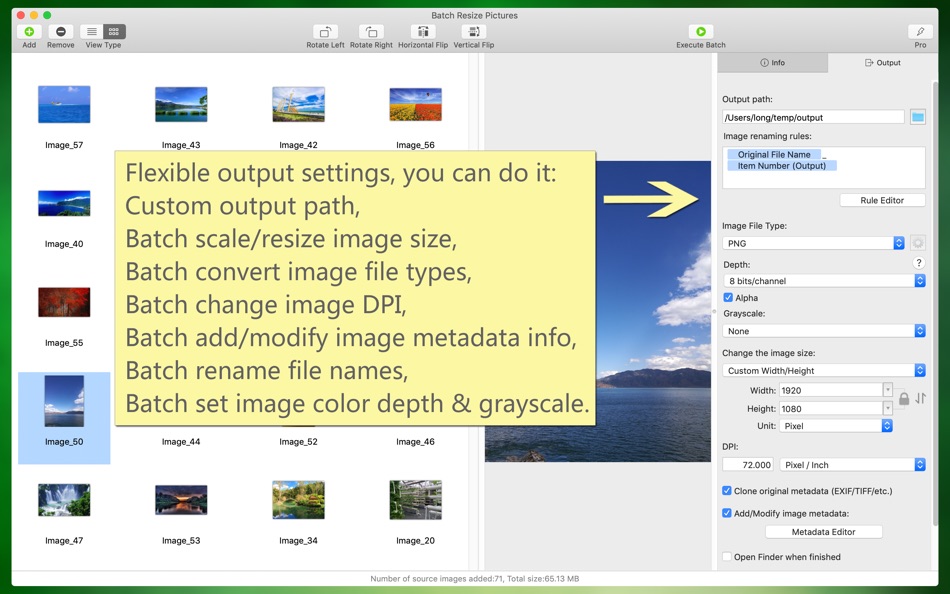Open the Custom Width/Height size dropdown
Viewport: 950px width, 594px height.
click(x=824, y=370)
